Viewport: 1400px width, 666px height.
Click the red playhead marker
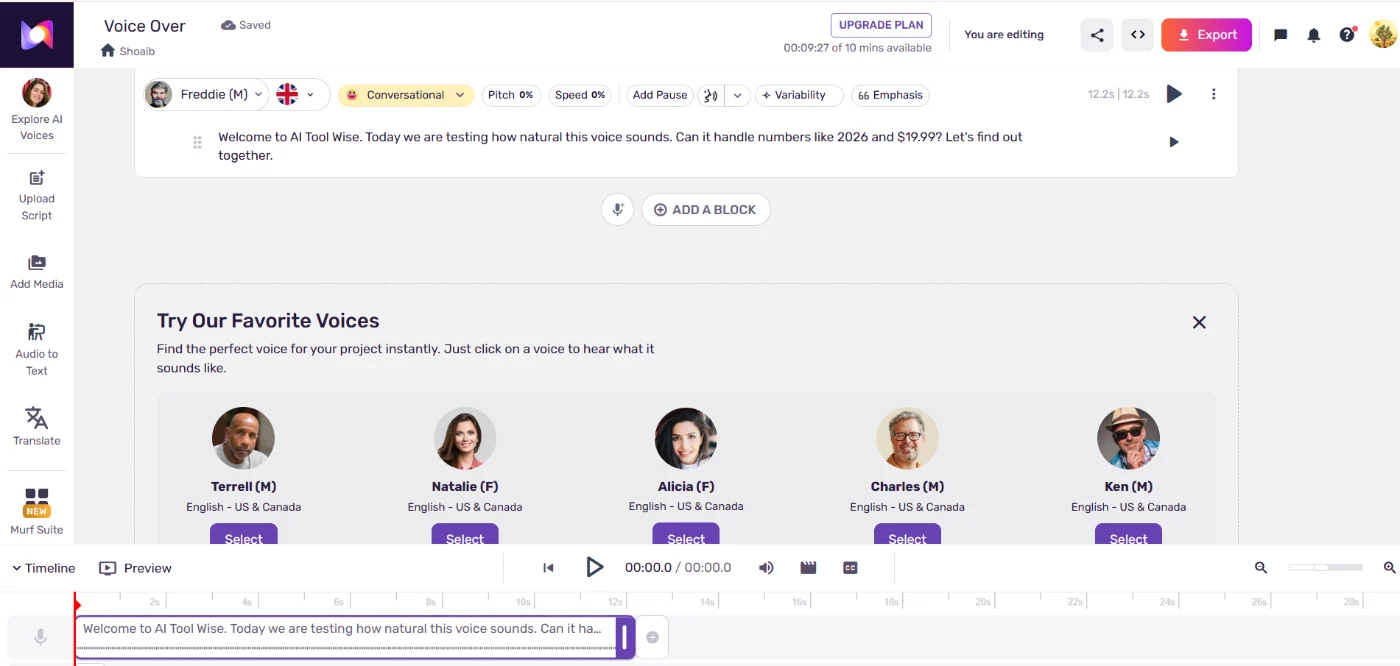[77, 604]
